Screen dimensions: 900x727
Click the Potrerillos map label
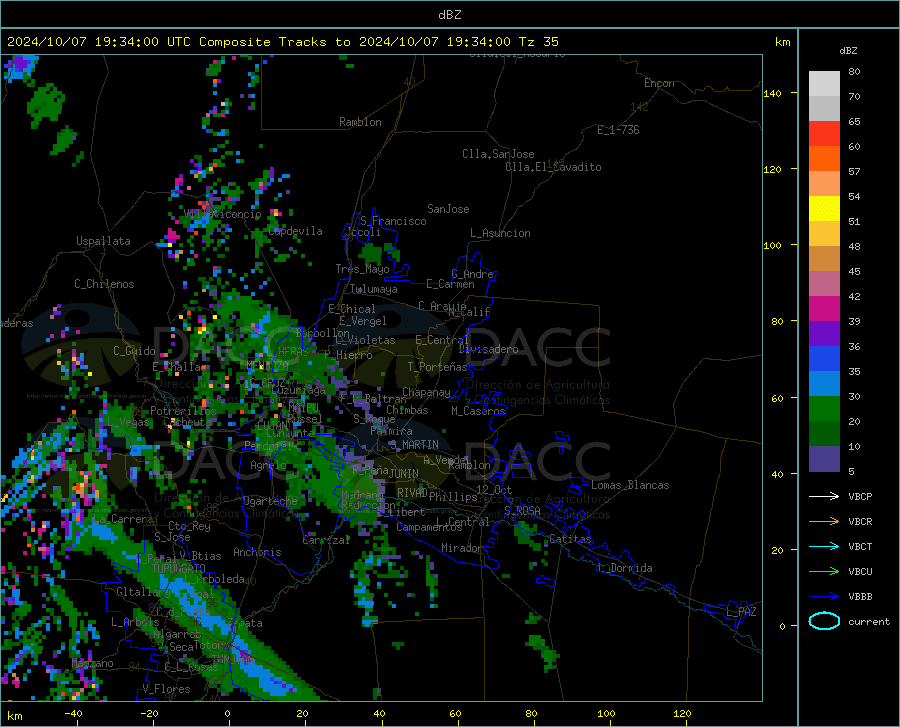click(x=183, y=411)
